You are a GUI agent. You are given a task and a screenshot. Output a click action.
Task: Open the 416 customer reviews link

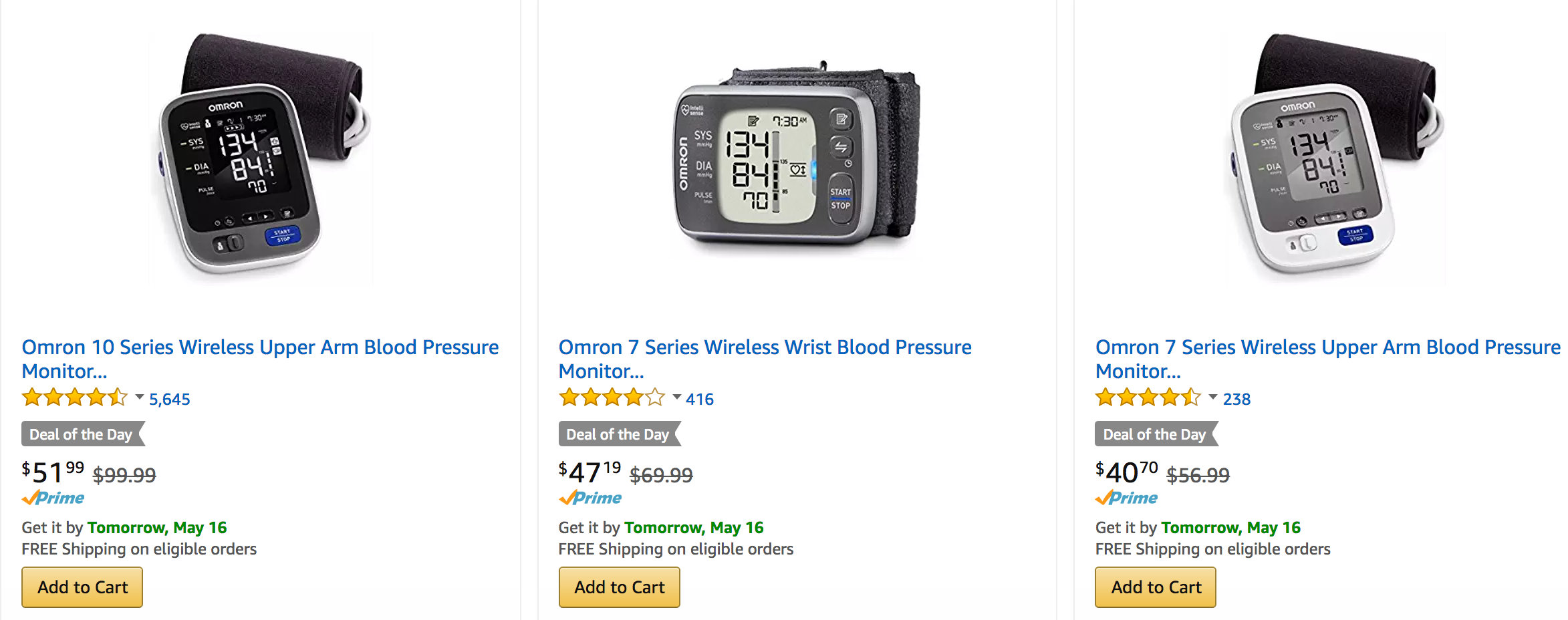700,400
